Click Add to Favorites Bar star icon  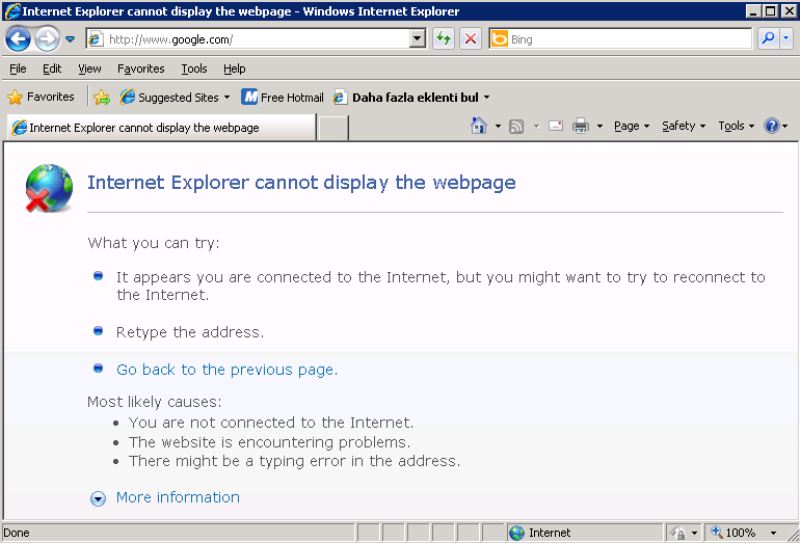point(102,97)
